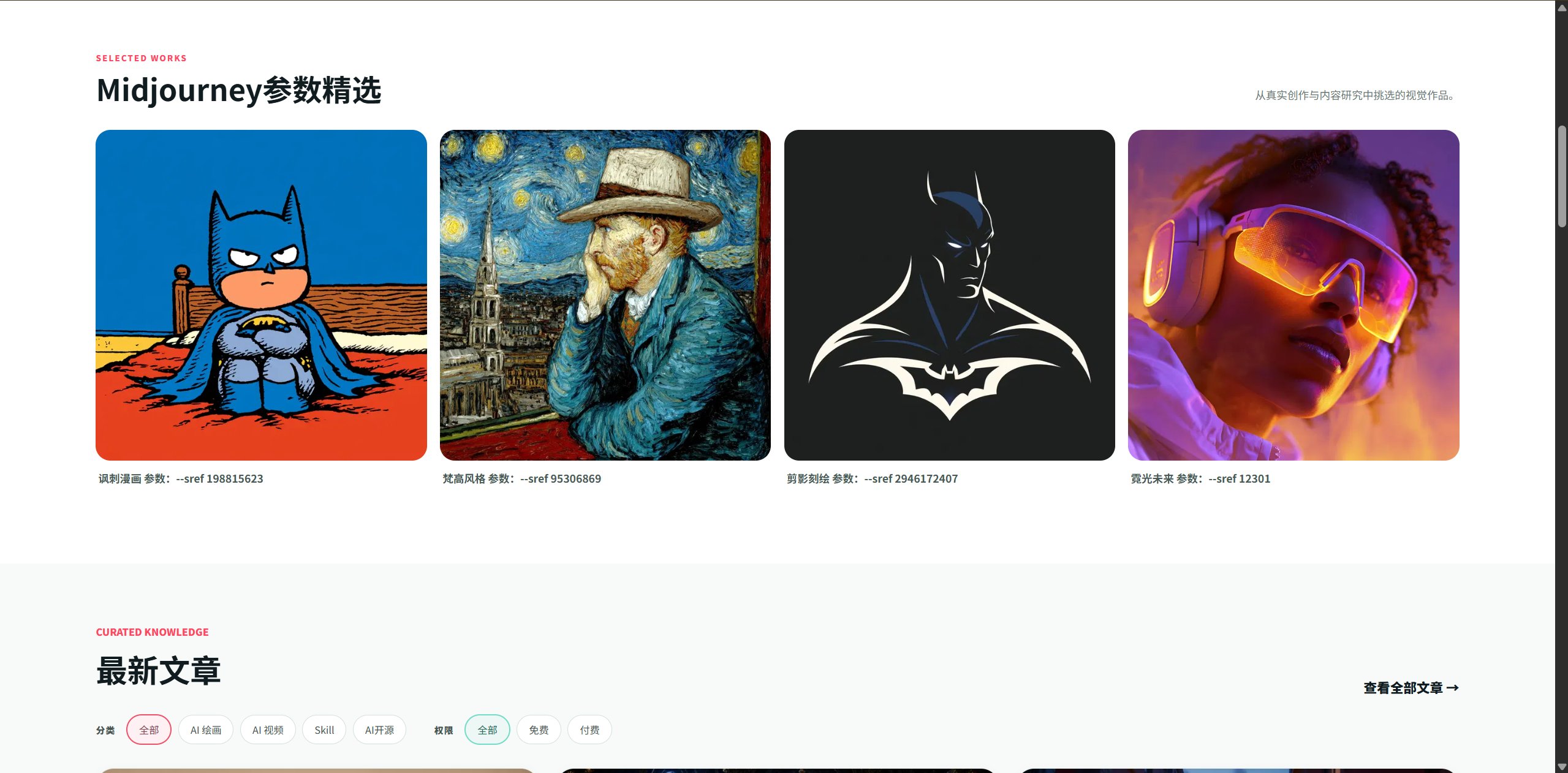
Task: Click the page scrollbar thumb
Action: coord(1562,176)
